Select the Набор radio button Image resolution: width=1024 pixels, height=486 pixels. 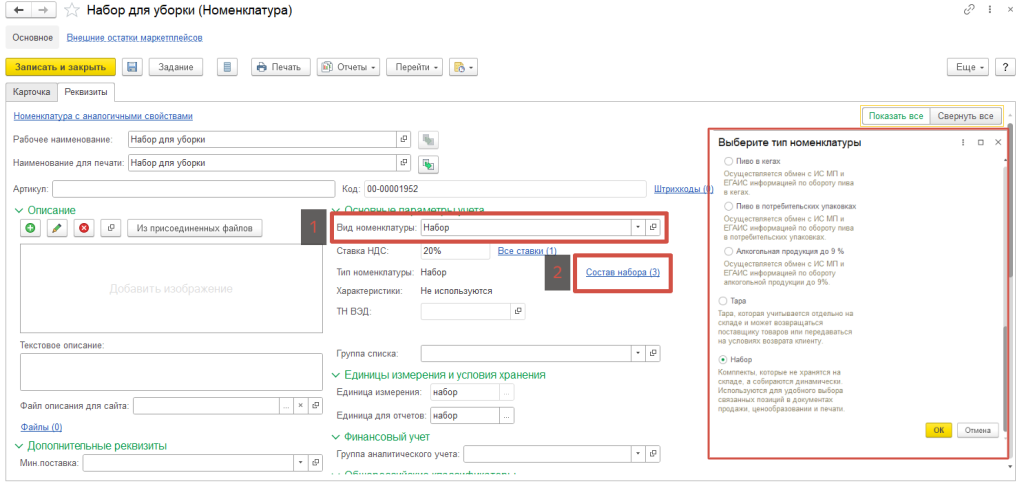pos(724,359)
